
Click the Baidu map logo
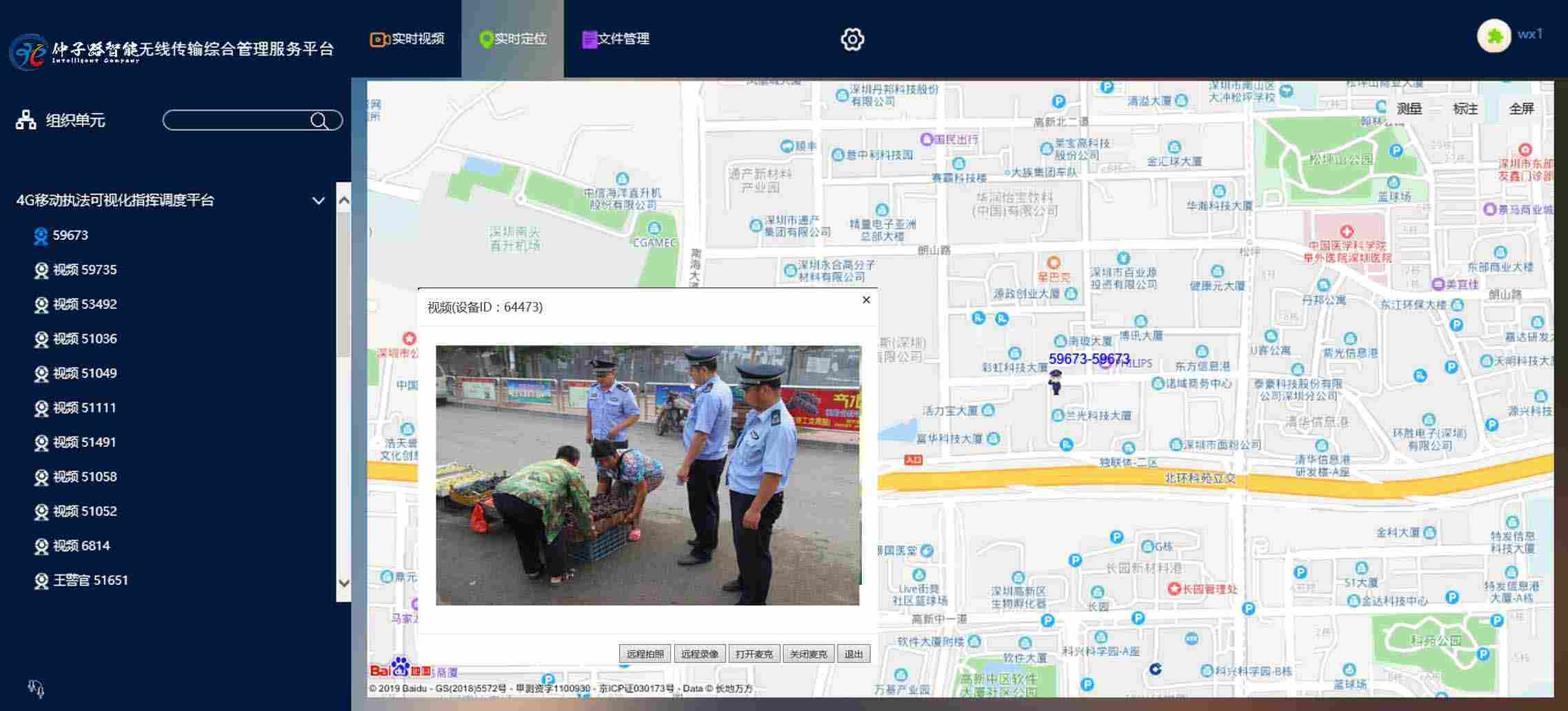point(399,668)
